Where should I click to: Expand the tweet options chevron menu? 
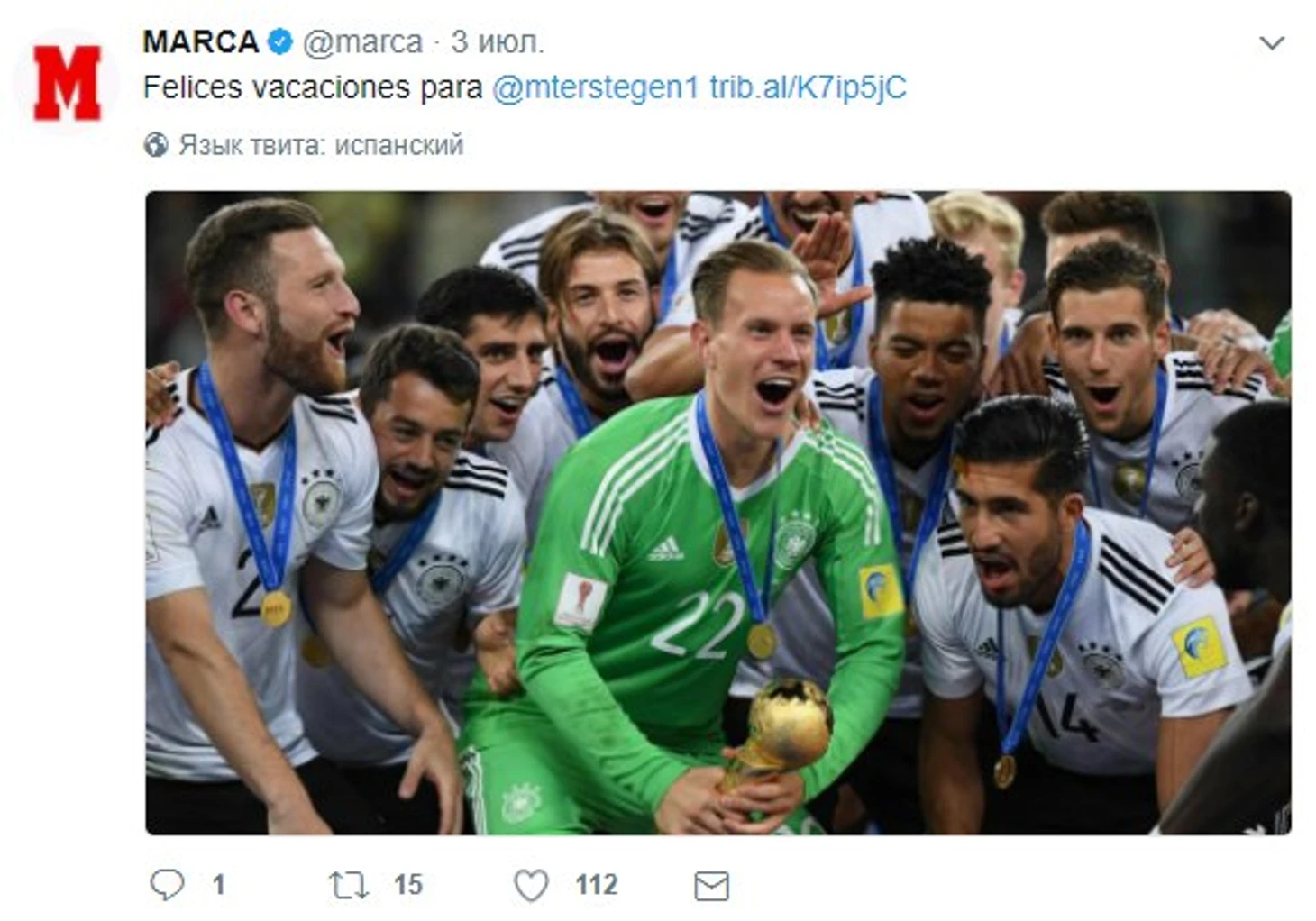(1271, 42)
